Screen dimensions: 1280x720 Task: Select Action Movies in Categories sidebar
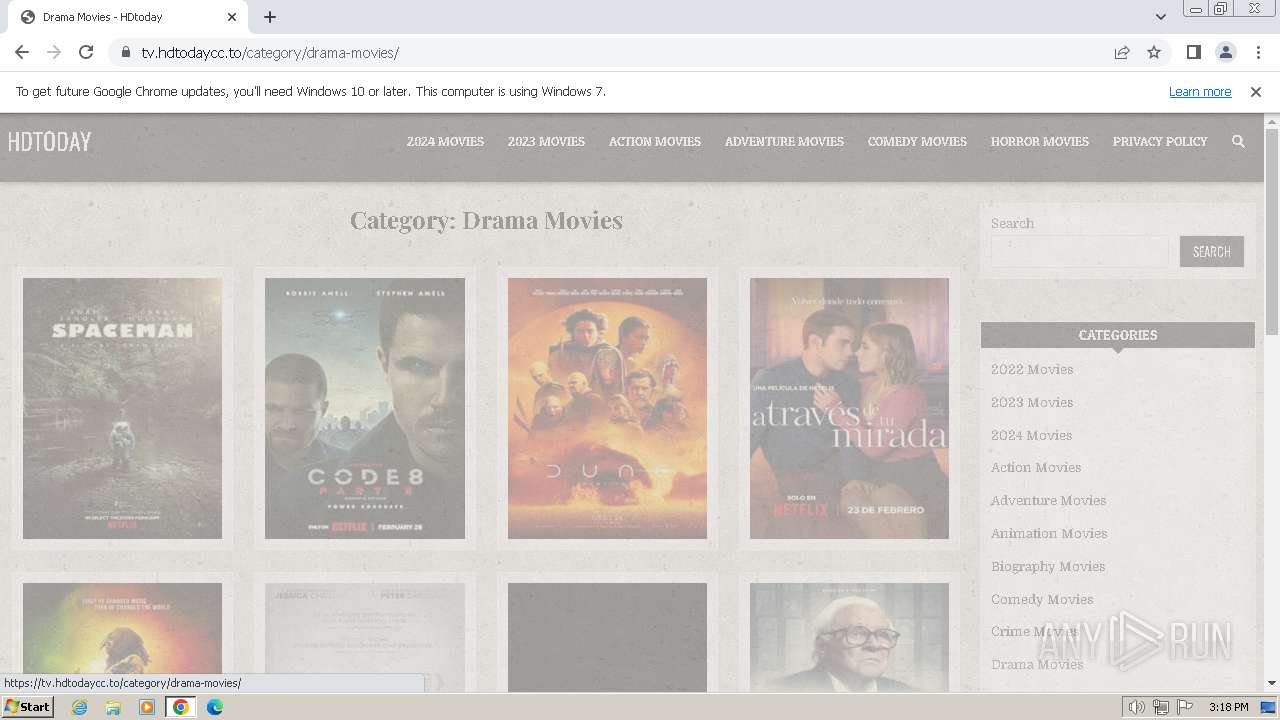tap(1036, 468)
